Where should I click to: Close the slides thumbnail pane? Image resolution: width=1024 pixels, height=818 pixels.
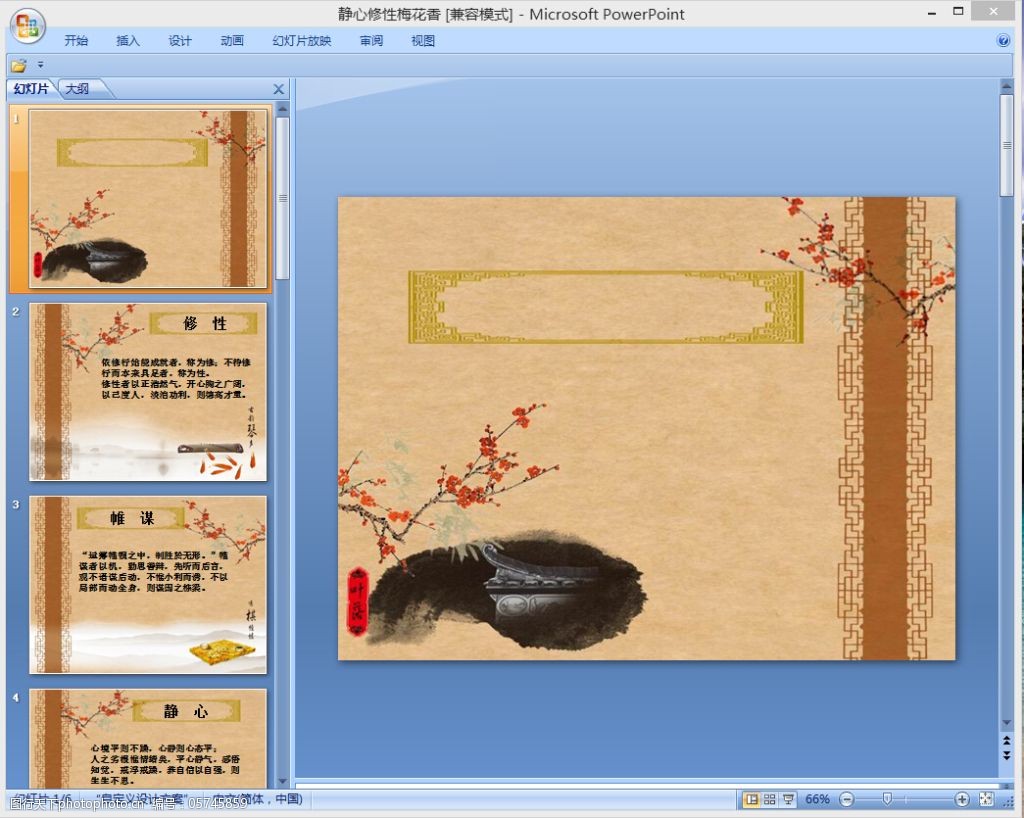click(279, 89)
